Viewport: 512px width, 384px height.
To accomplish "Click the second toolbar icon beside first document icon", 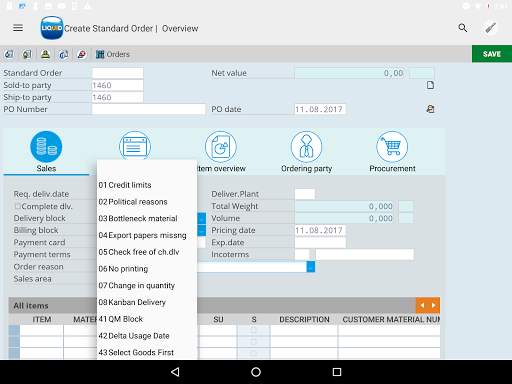I will point(27,54).
